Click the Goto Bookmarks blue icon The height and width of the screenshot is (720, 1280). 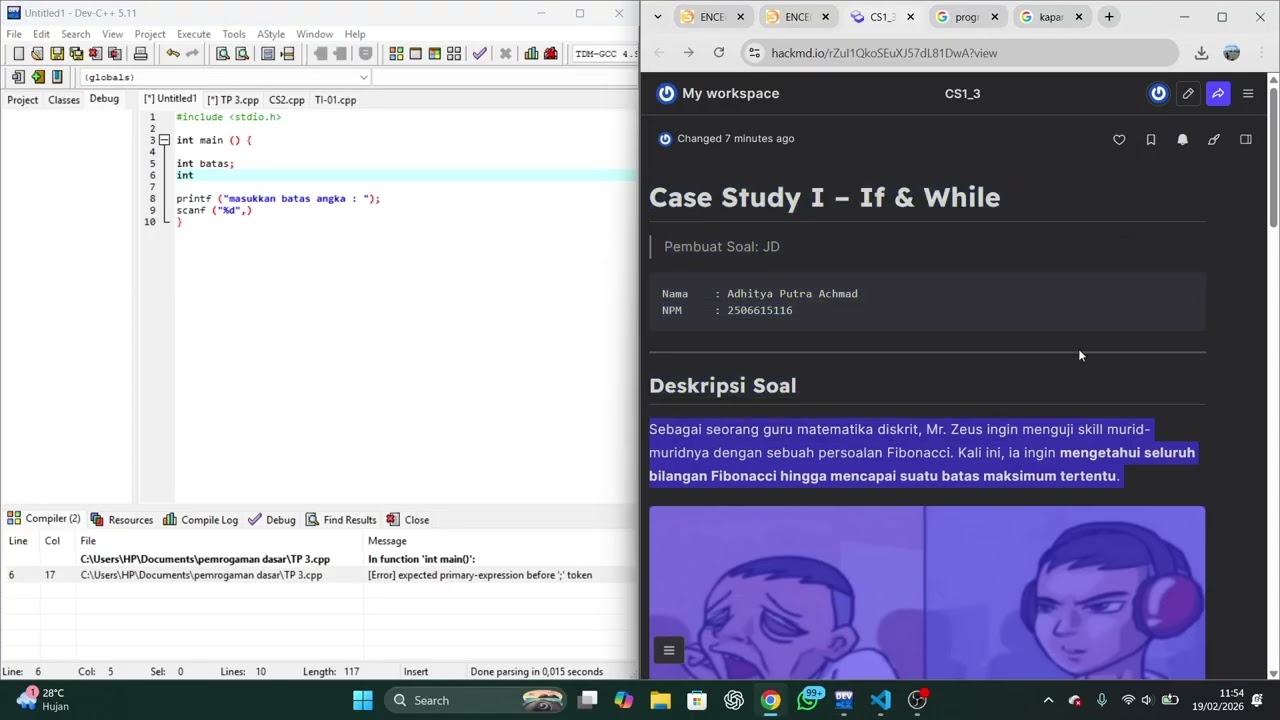pos(57,77)
